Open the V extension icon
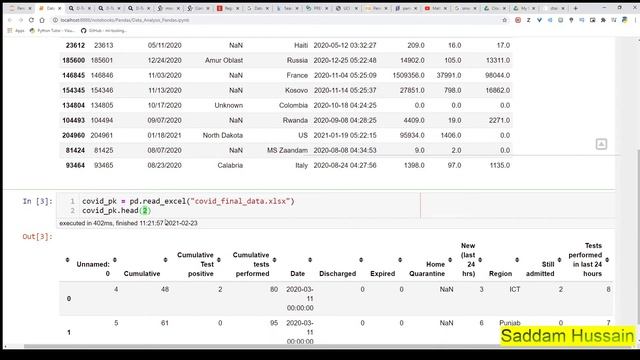Screen dimensions: 640x360 click(x=539, y=20)
